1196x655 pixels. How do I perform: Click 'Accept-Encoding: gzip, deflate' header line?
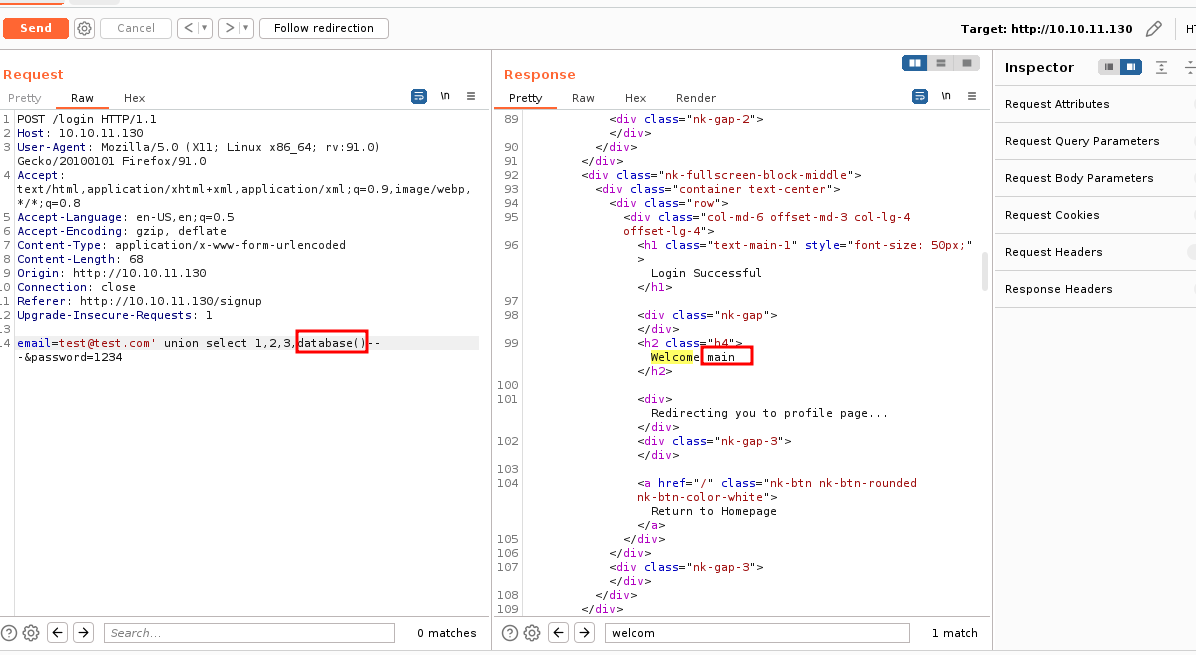[122, 231]
